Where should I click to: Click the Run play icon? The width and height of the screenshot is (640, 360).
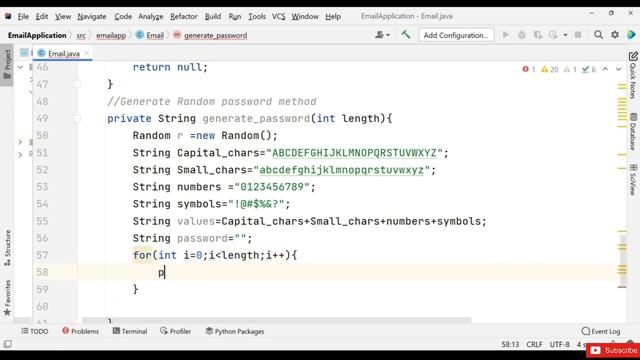click(506, 35)
